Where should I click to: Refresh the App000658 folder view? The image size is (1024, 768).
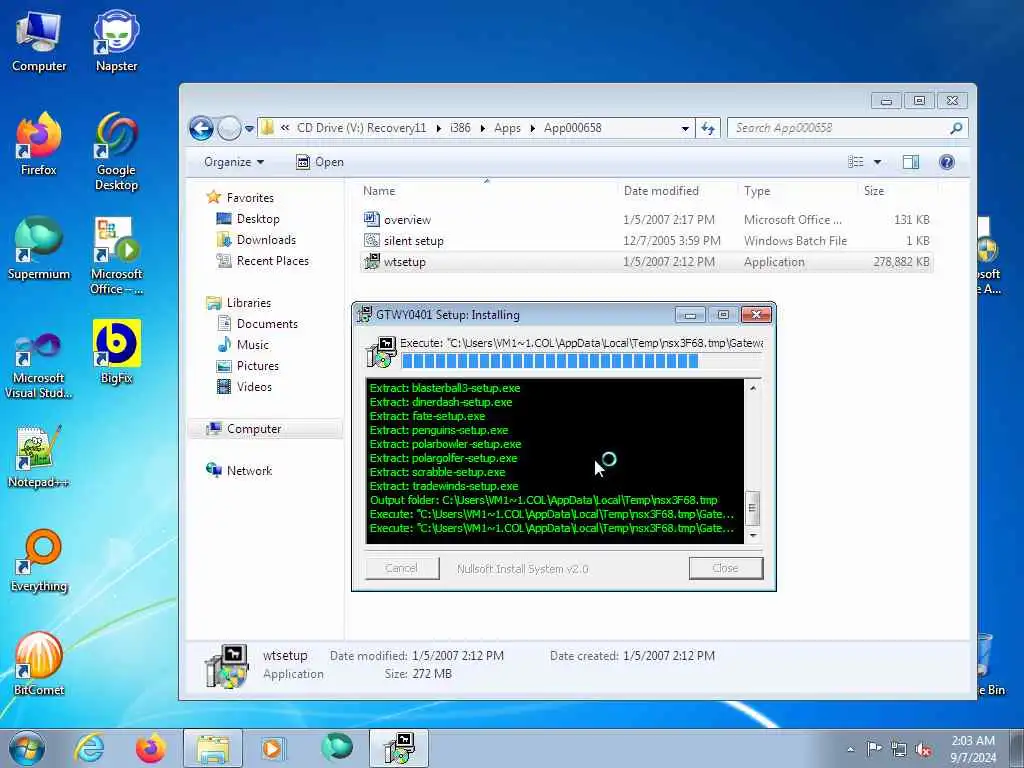pyautogui.click(x=708, y=128)
